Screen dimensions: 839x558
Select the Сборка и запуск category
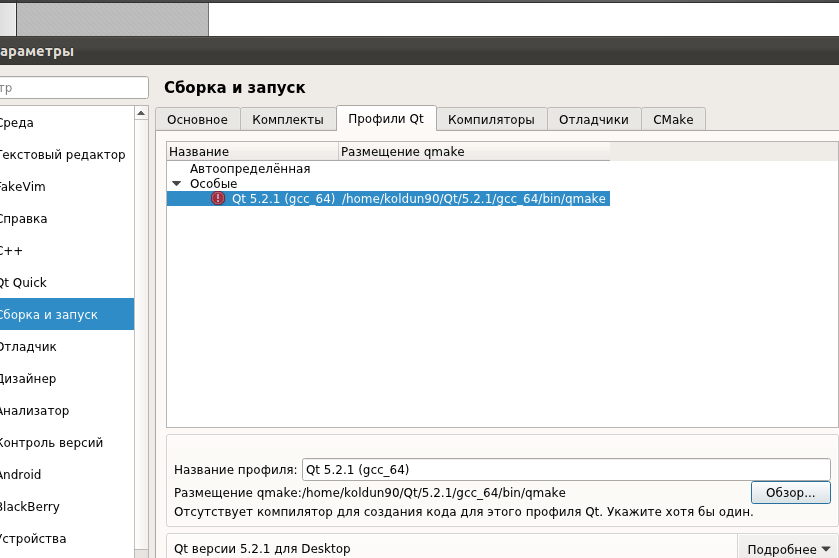click(66, 314)
